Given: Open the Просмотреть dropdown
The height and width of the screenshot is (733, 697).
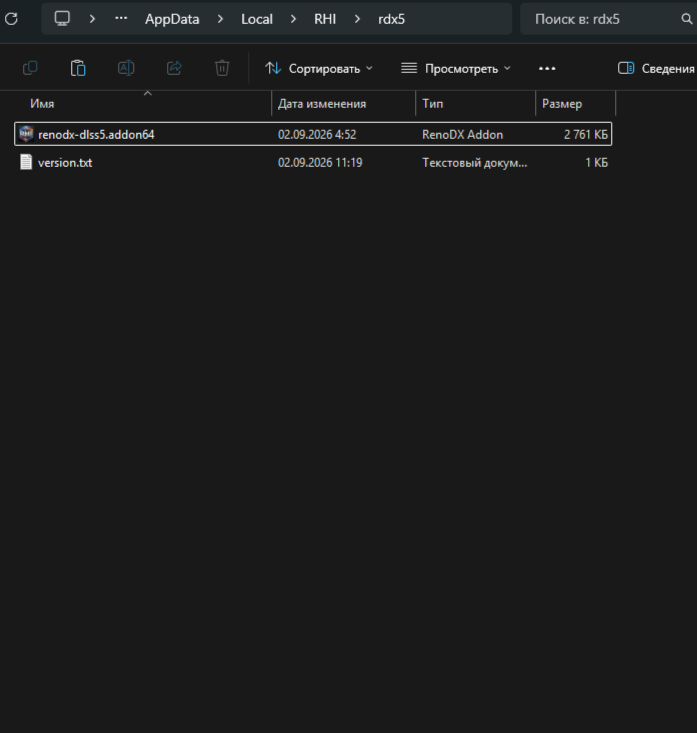Looking at the screenshot, I should 456,69.
